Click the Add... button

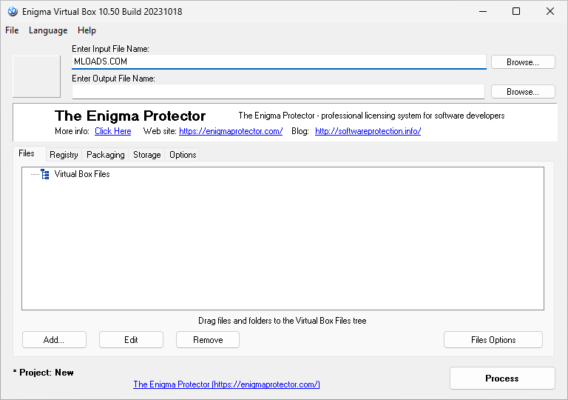point(54,340)
